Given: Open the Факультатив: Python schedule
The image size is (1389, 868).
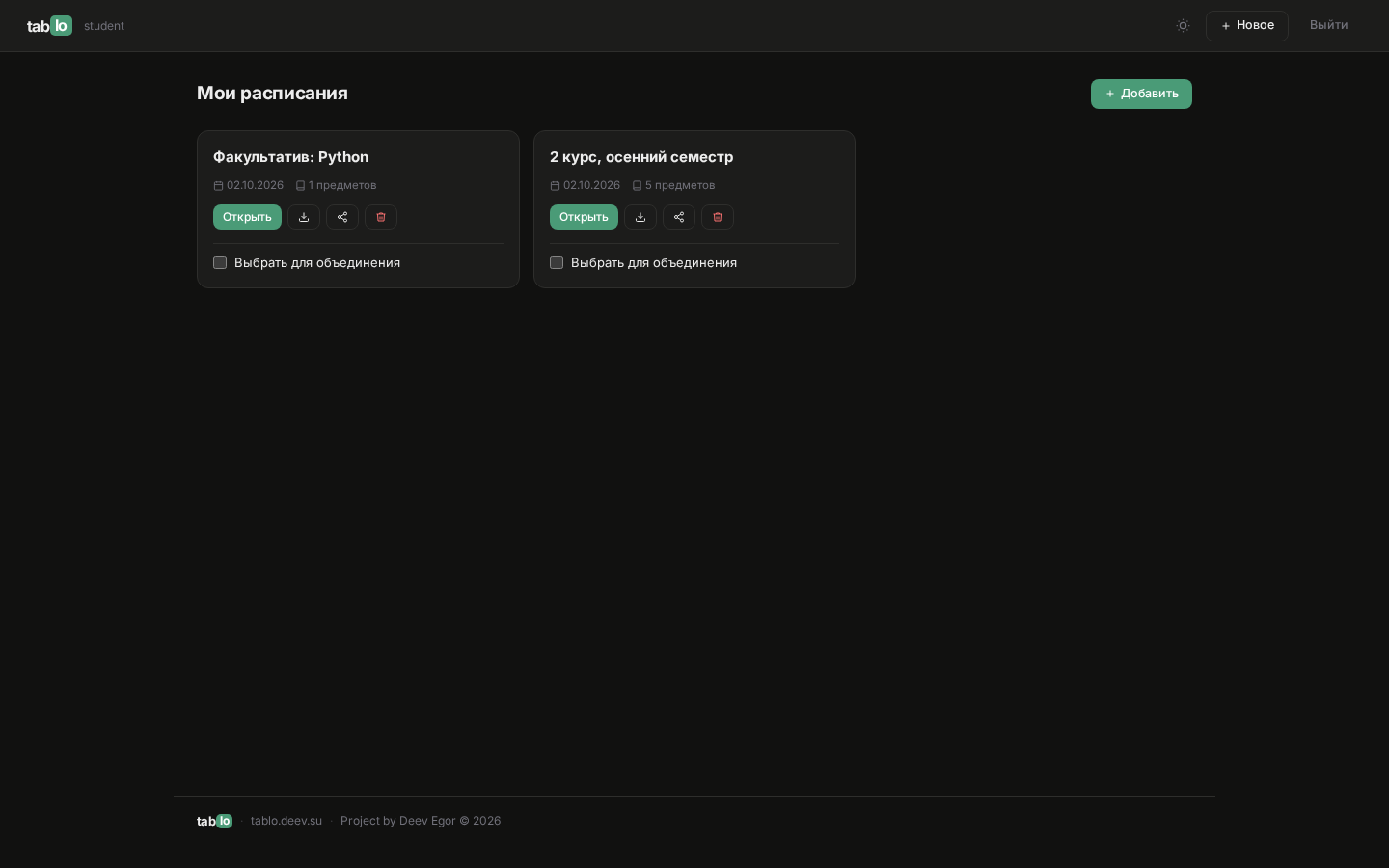Looking at the screenshot, I should click(x=247, y=217).
